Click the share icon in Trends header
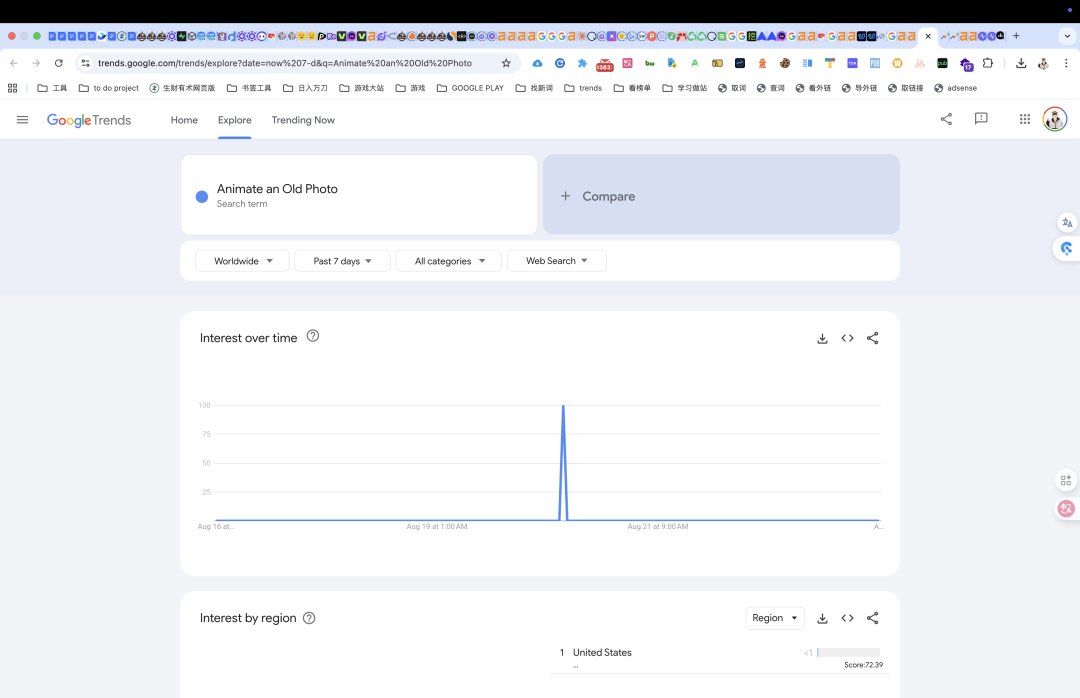Image resolution: width=1080 pixels, height=698 pixels. click(x=946, y=119)
